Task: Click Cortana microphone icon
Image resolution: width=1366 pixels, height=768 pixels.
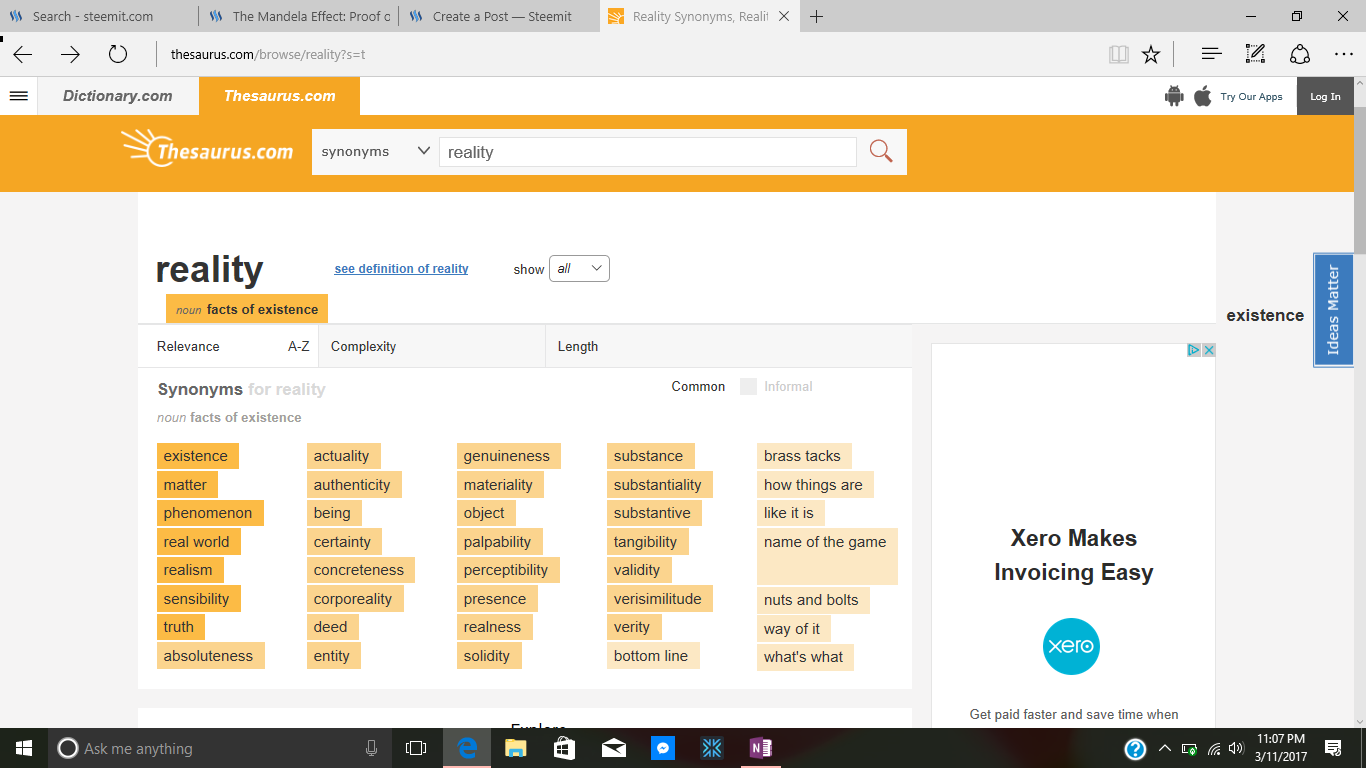Action: 371,748
